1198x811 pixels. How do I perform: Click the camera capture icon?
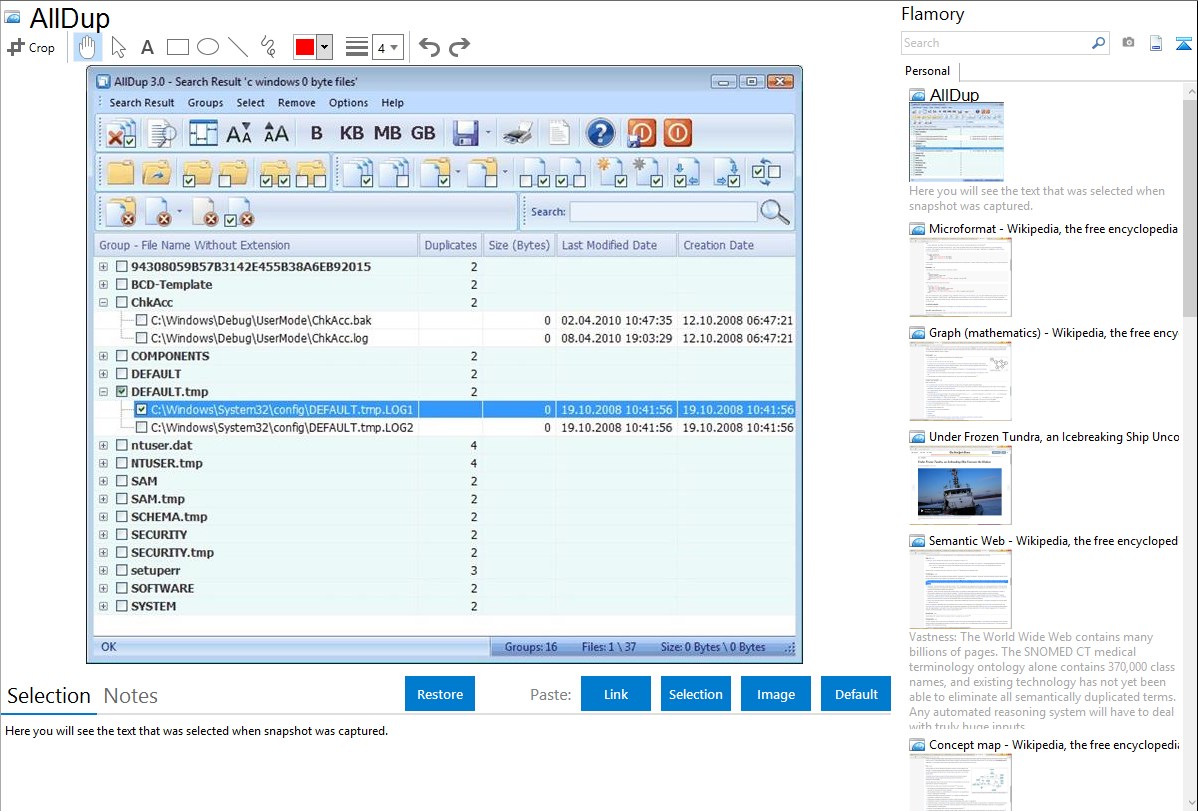coord(1128,43)
